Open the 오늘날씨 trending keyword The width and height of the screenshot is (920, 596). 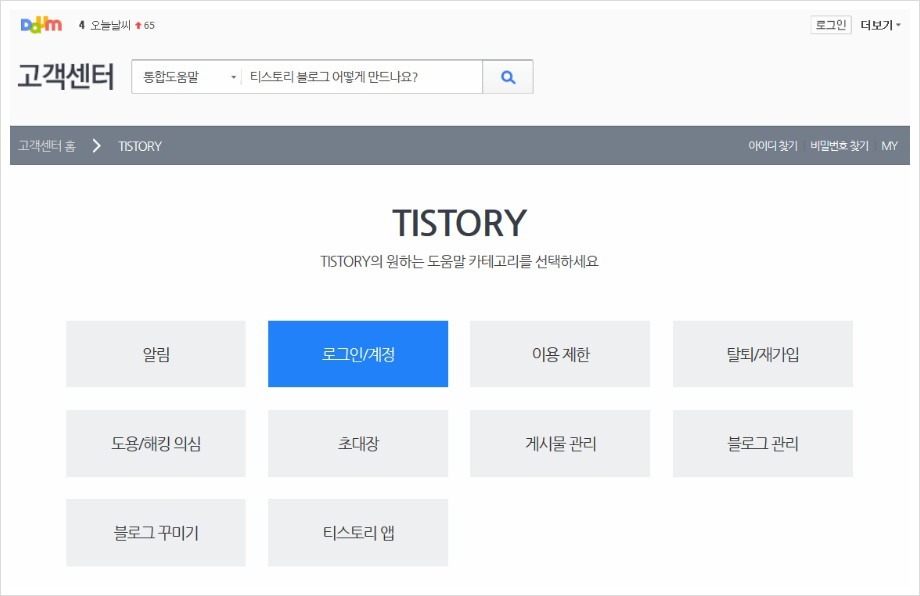point(110,25)
